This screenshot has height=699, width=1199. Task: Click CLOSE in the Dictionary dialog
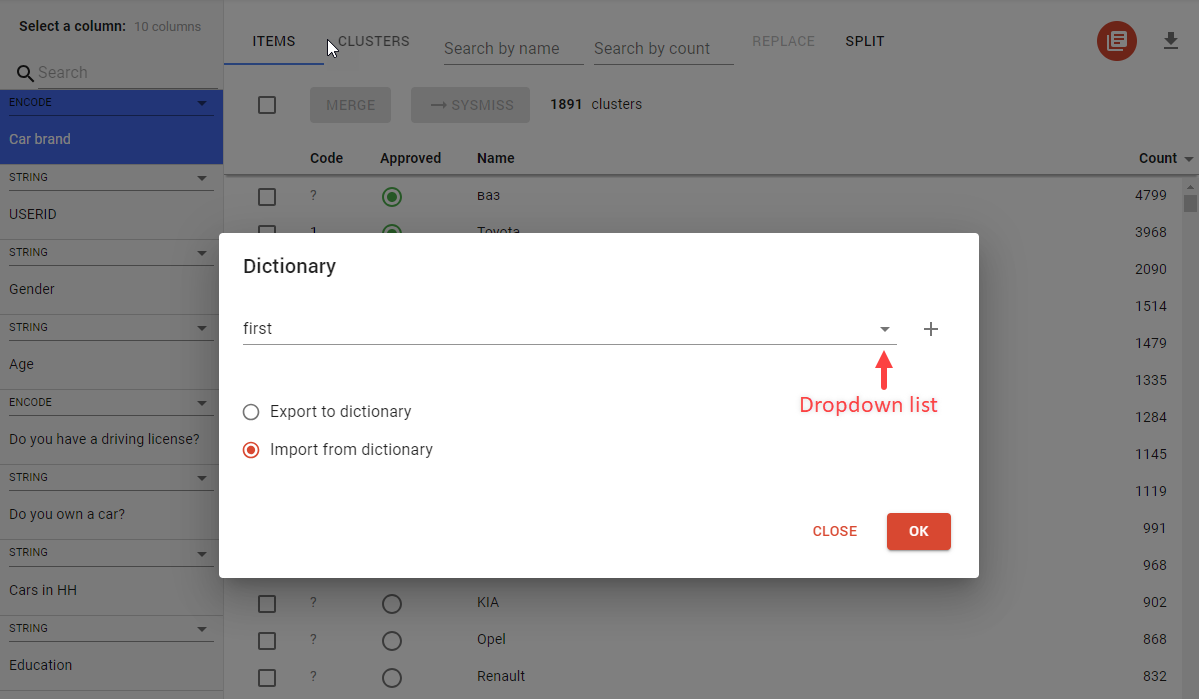(x=834, y=531)
